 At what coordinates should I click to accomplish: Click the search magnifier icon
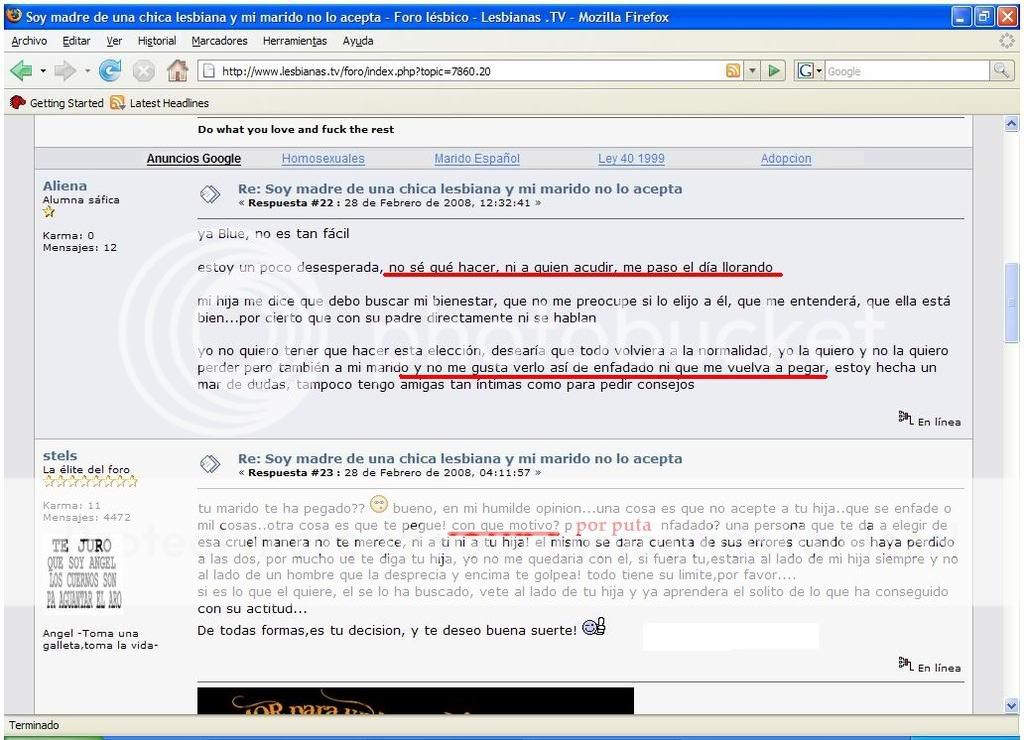(x=1000, y=71)
